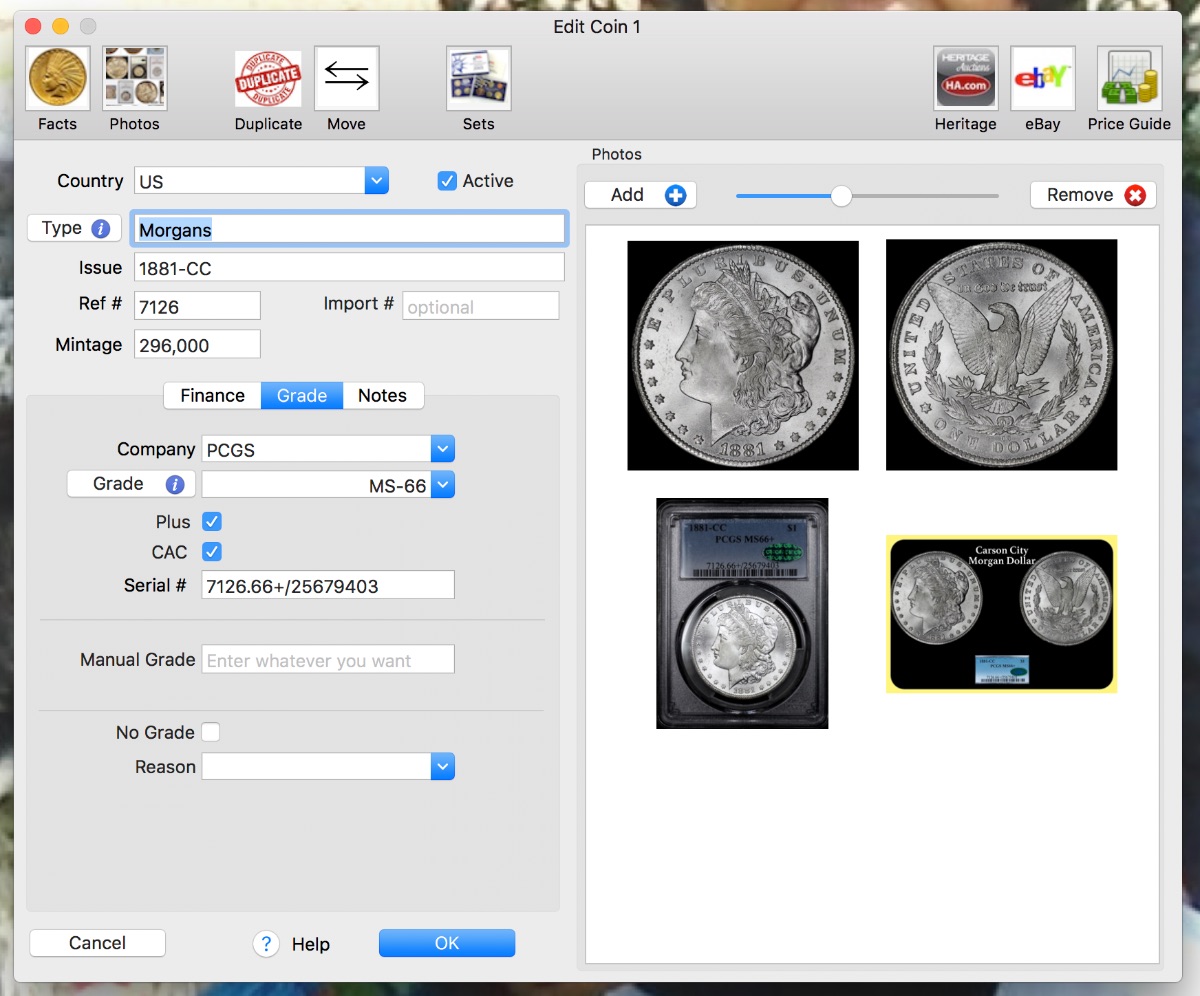1200x996 pixels.
Task: Uncheck the Active checkbox
Action: [x=447, y=181]
